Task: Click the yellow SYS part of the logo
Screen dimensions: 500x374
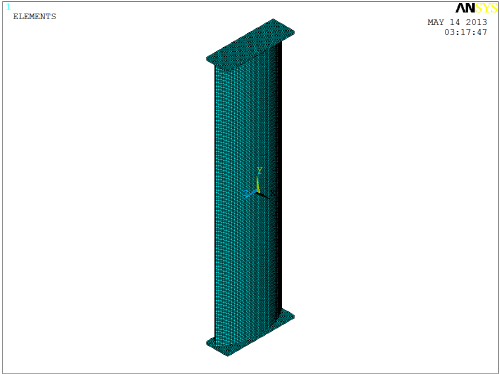Action: [x=486, y=8]
